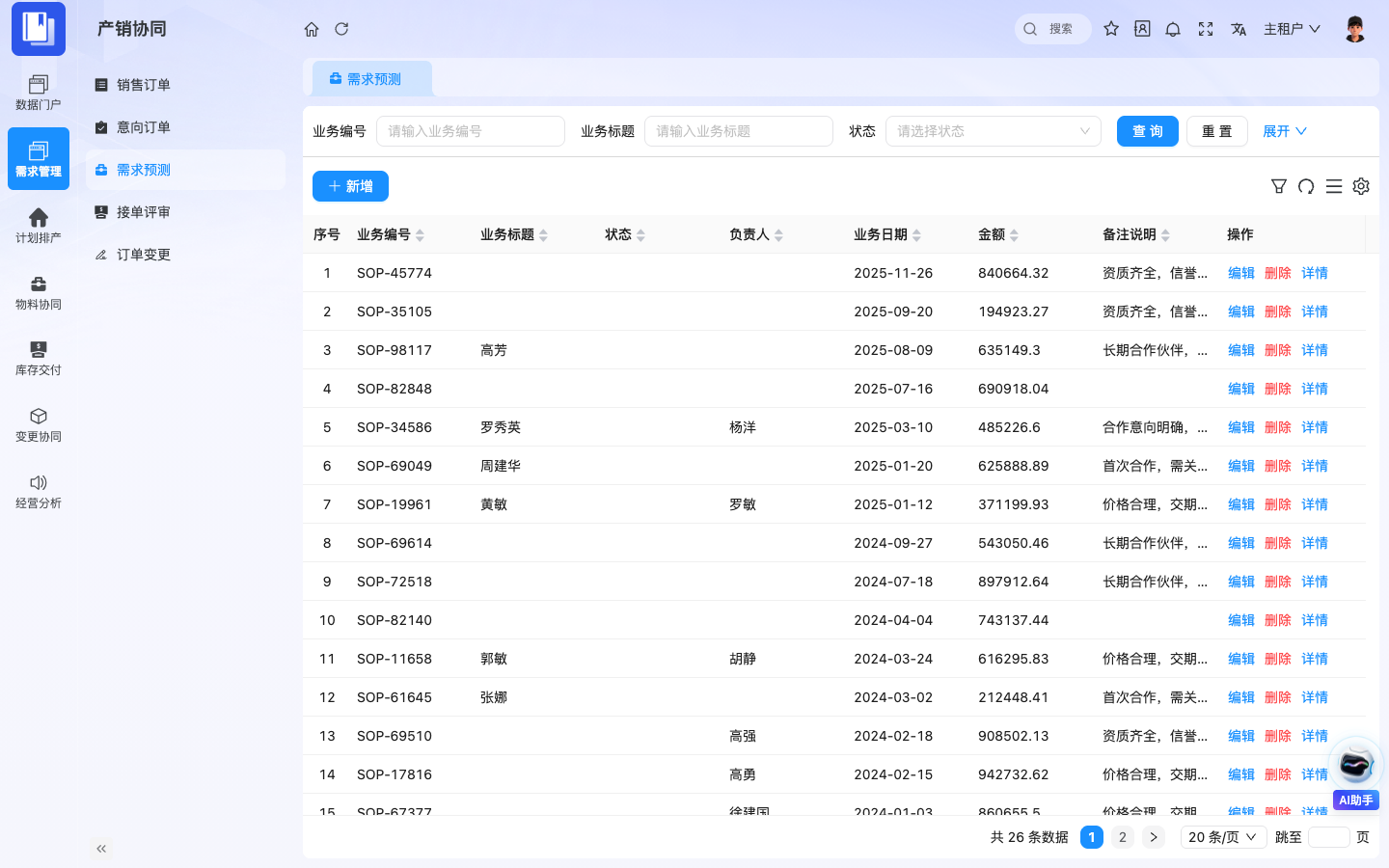Go to page 2 of results
Viewport: 1389px width, 868px height.
tap(1123, 837)
